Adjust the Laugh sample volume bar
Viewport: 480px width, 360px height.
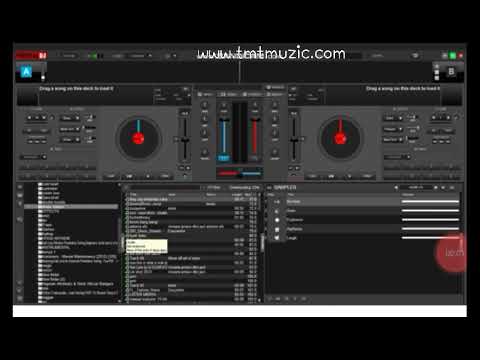(430, 238)
